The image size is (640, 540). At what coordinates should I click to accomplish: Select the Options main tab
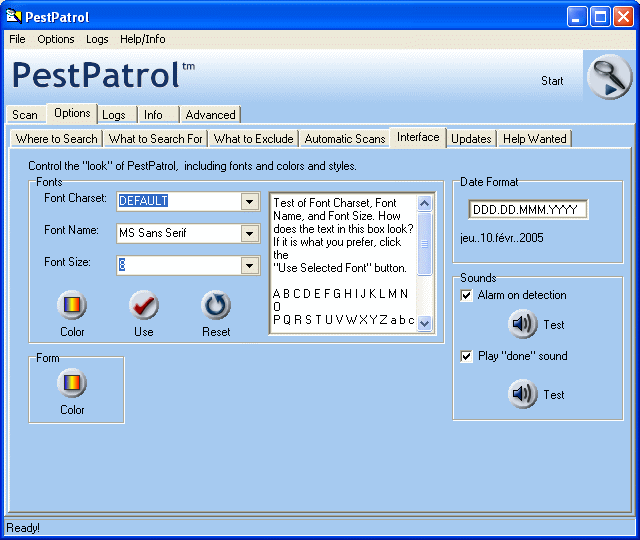[x=72, y=113]
